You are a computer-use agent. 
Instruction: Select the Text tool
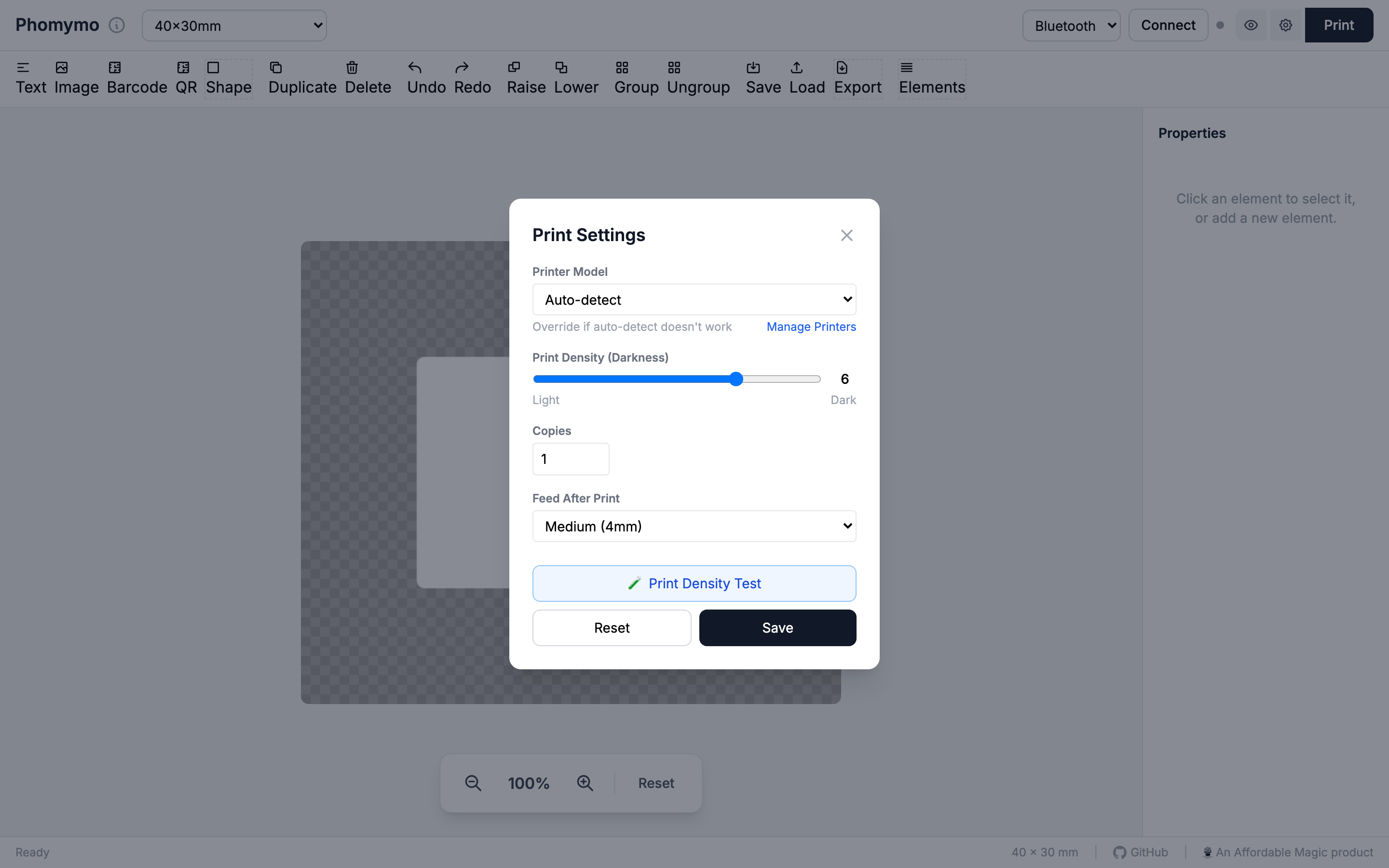31,78
